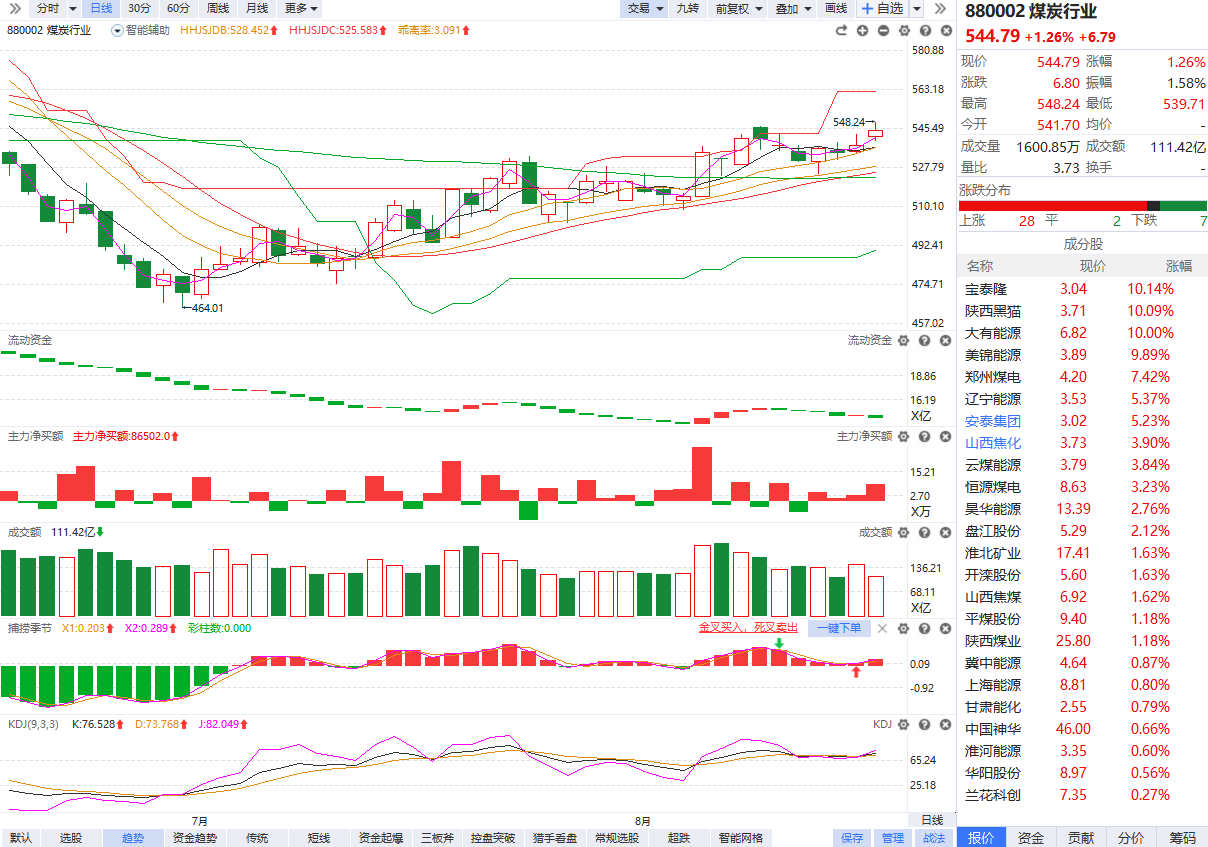Image resolution: width=1208 pixels, height=847 pixels.
Task: Sort constituents by 涨幅 column header
Action: pos(1179,266)
